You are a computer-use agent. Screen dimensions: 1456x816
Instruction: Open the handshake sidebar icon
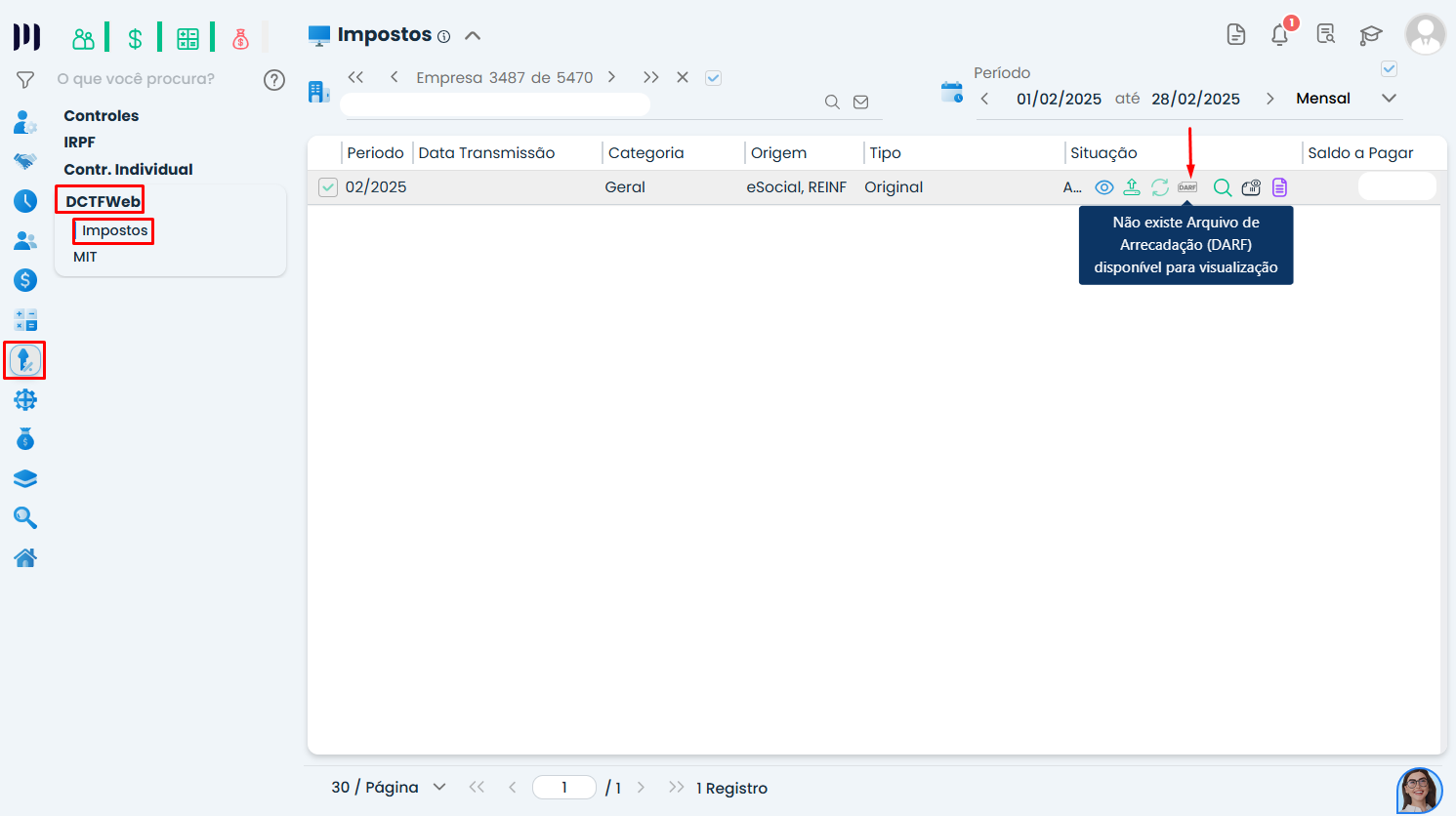pos(25,161)
